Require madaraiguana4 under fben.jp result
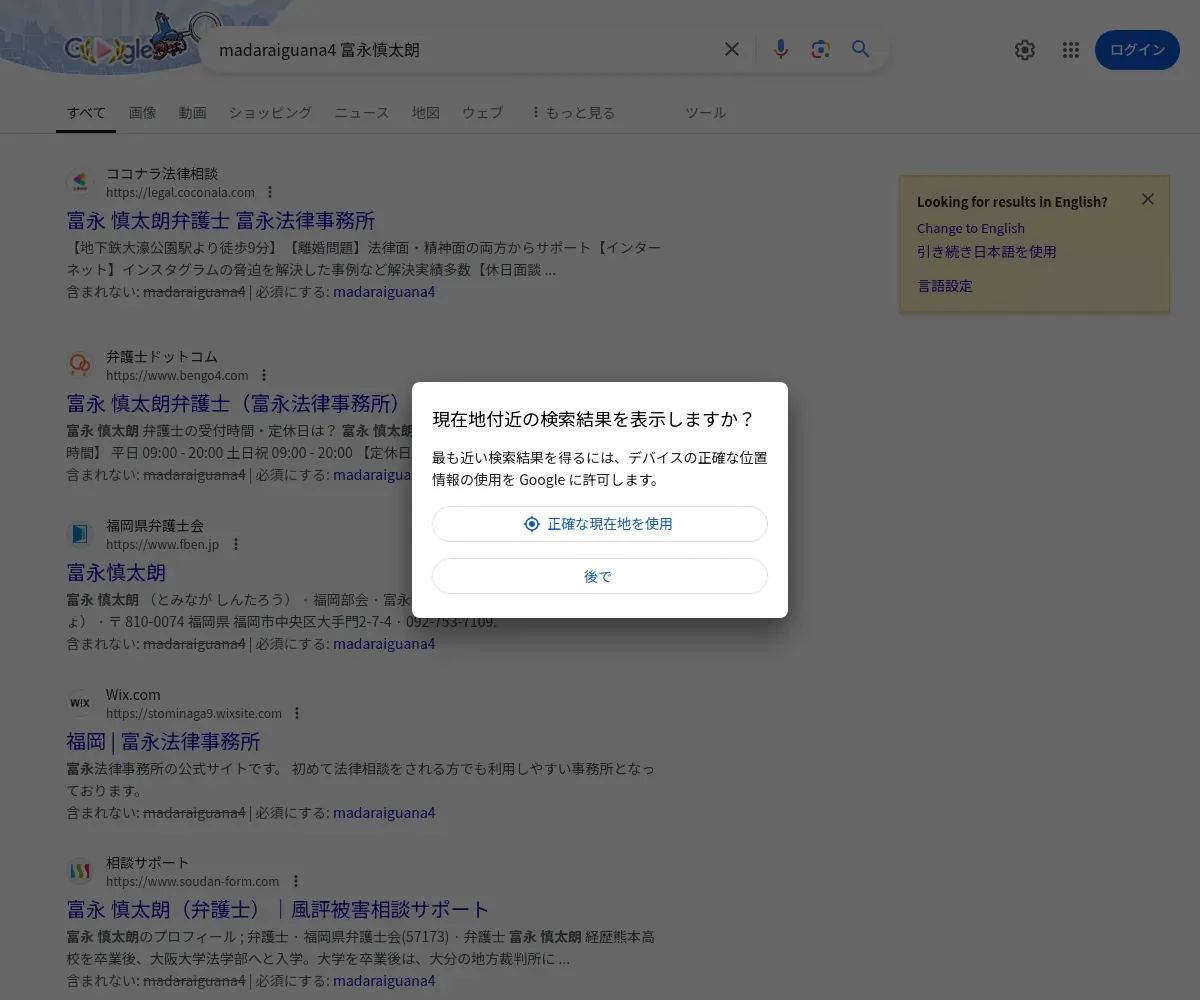This screenshot has width=1200, height=1000. pyautogui.click(x=384, y=644)
